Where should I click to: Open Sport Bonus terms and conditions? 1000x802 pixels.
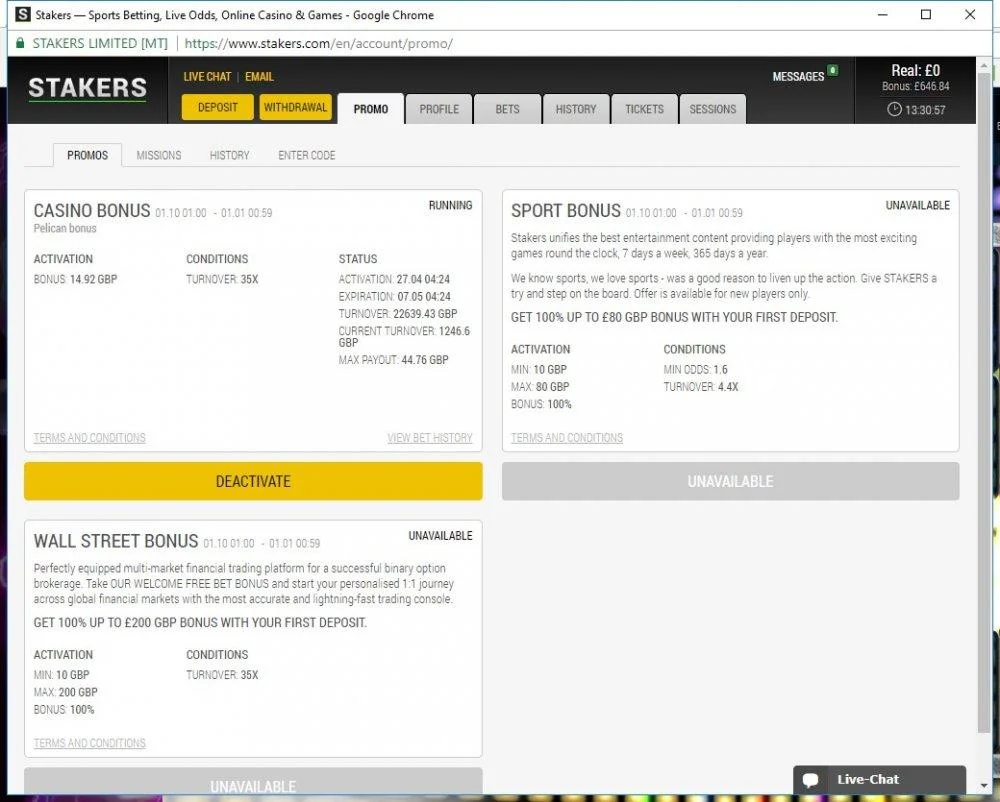pyautogui.click(x=567, y=438)
